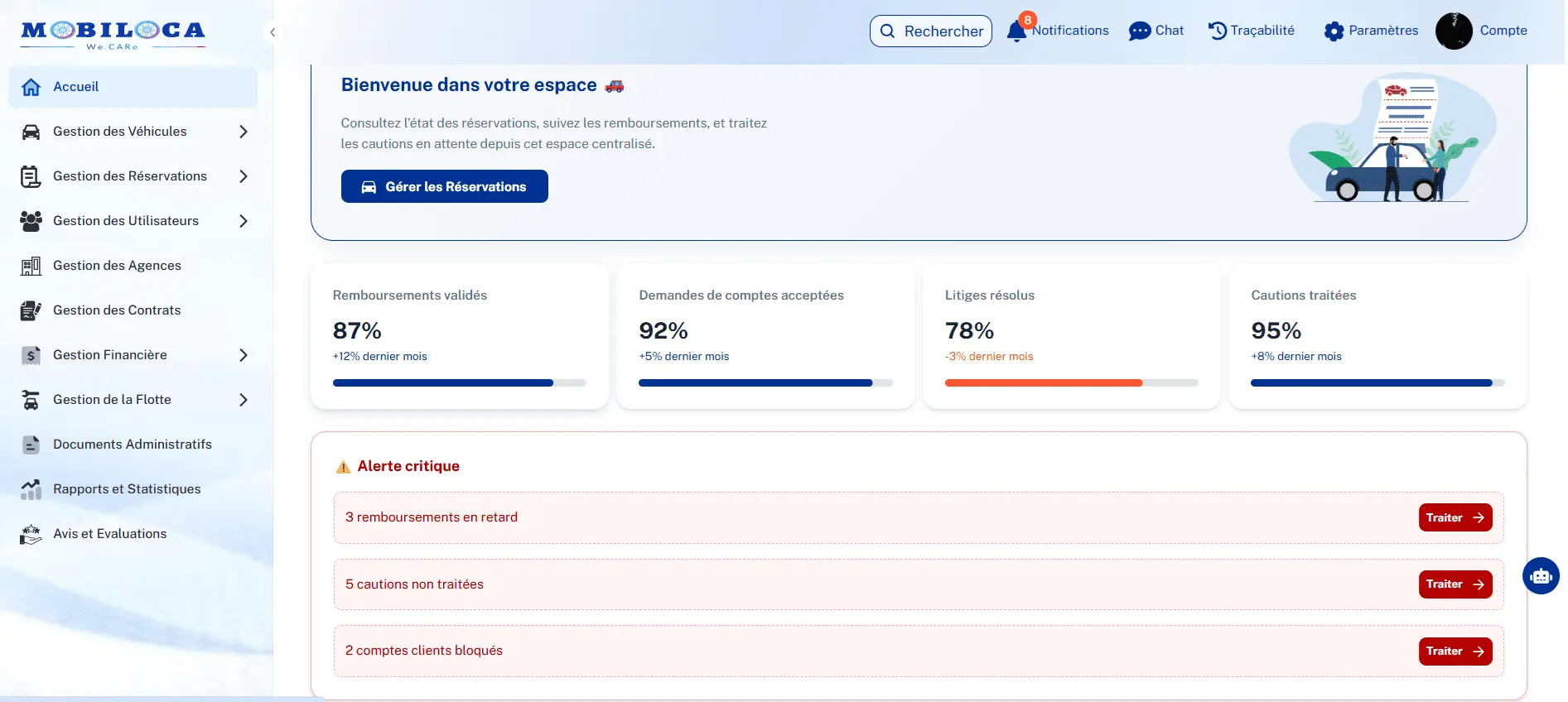Expand the Gestion de la Flotte chevron
Screen dimensions: 1568x702
point(243,400)
